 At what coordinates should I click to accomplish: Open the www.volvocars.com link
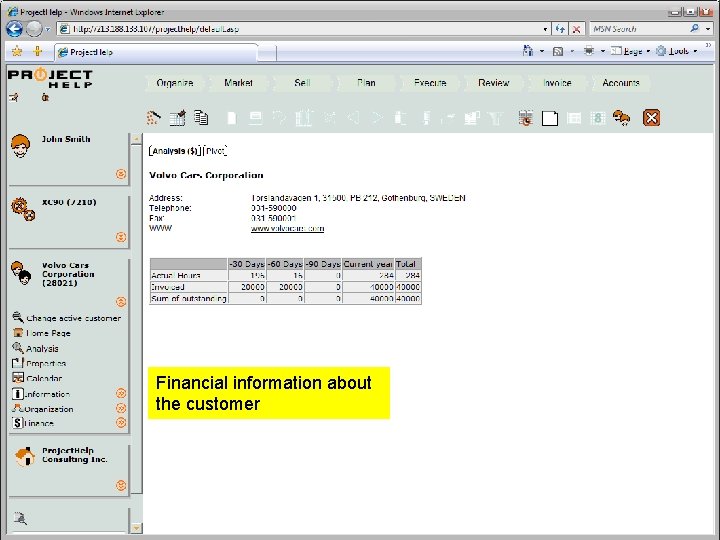[x=287, y=228]
